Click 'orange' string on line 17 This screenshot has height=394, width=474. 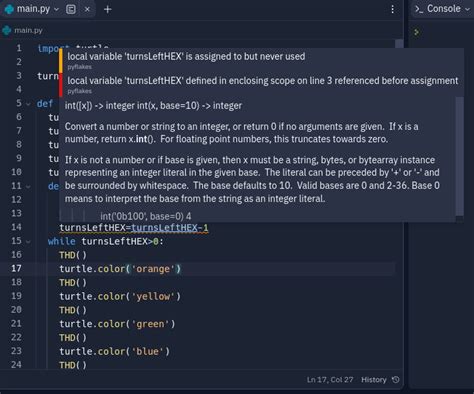[153, 269]
